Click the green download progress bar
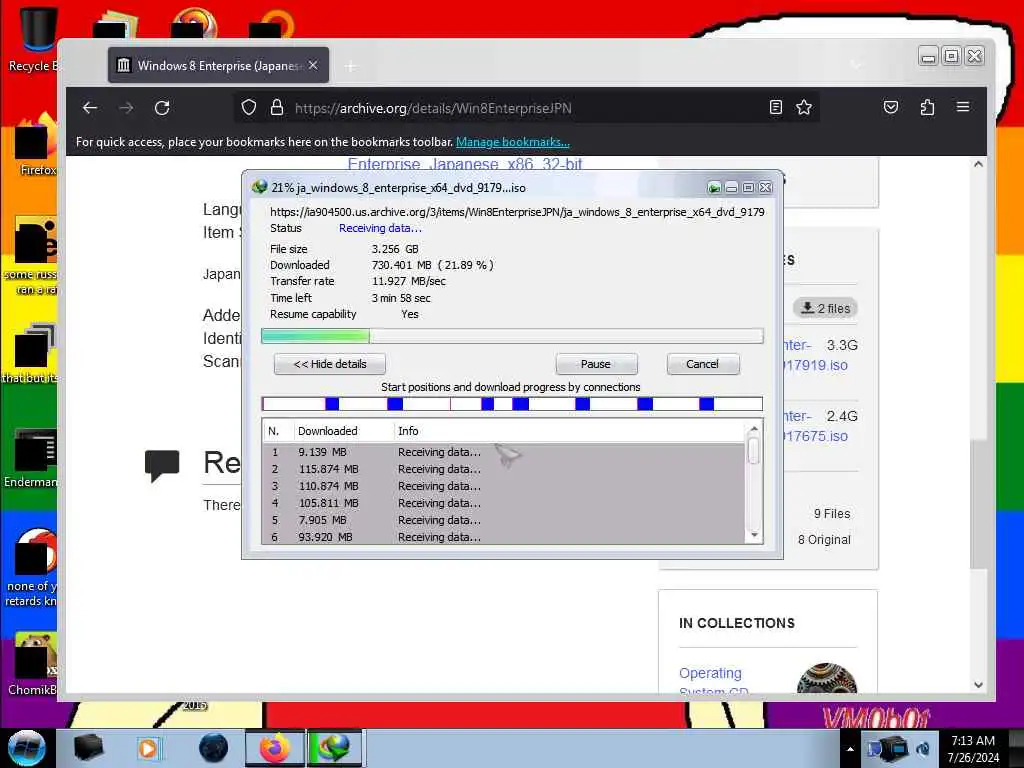Image resolution: width=1024 pixels, height=768 pixels. click(x=512, y=336)
